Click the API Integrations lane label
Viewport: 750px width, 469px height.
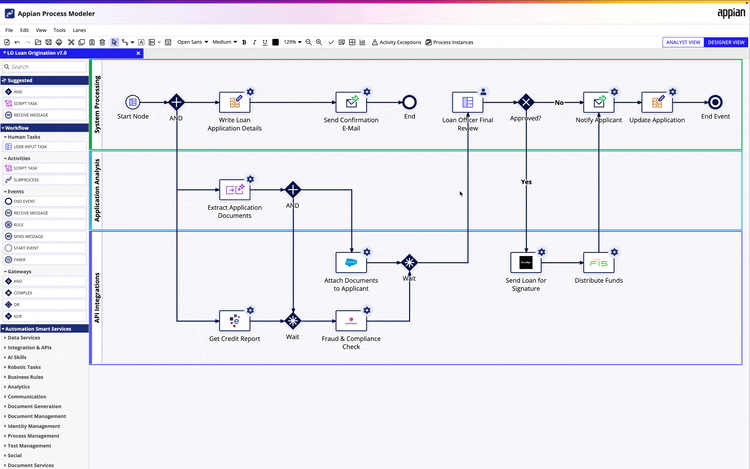97,298
